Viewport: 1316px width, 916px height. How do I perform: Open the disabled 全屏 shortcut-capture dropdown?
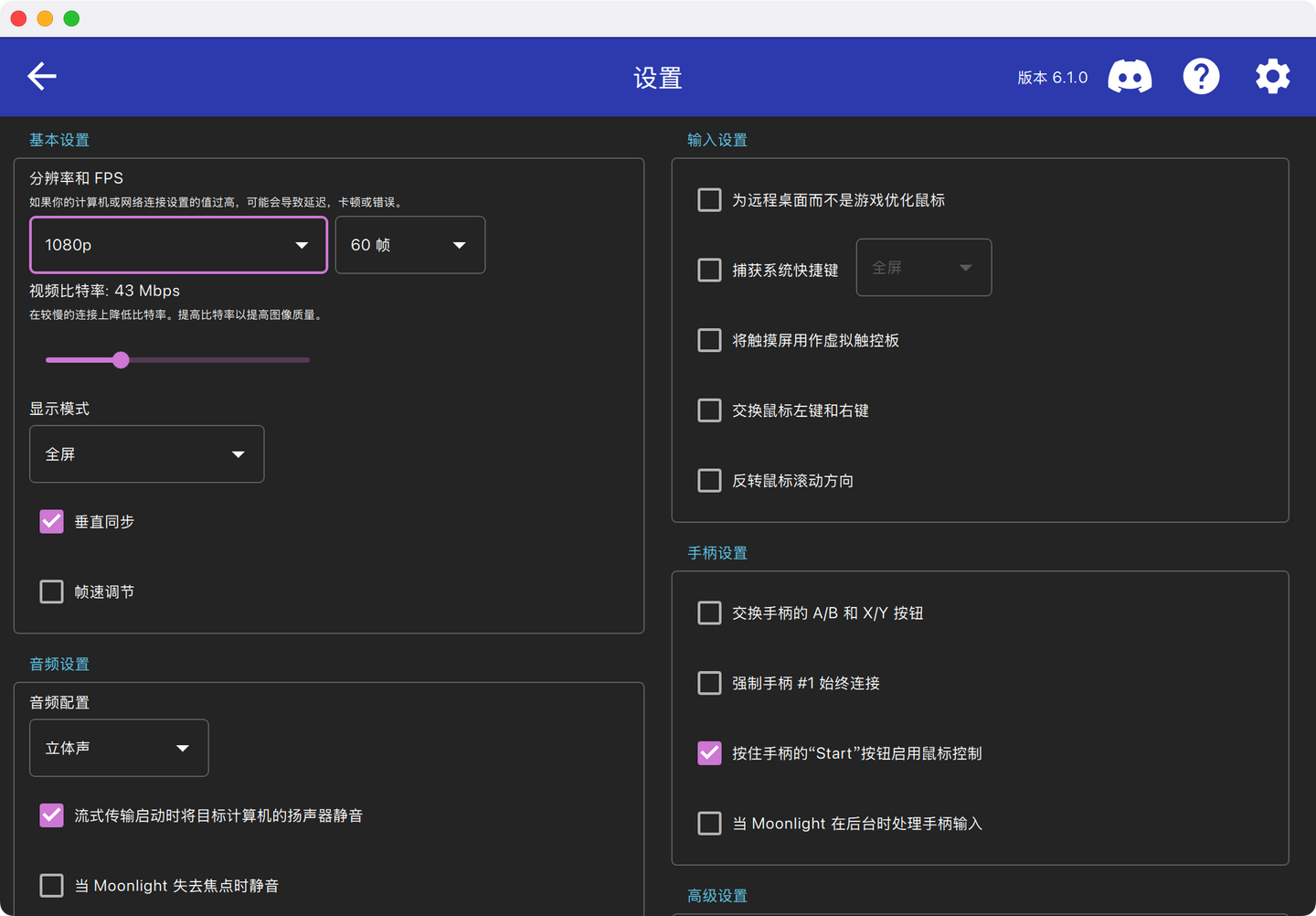coord(924,268)
